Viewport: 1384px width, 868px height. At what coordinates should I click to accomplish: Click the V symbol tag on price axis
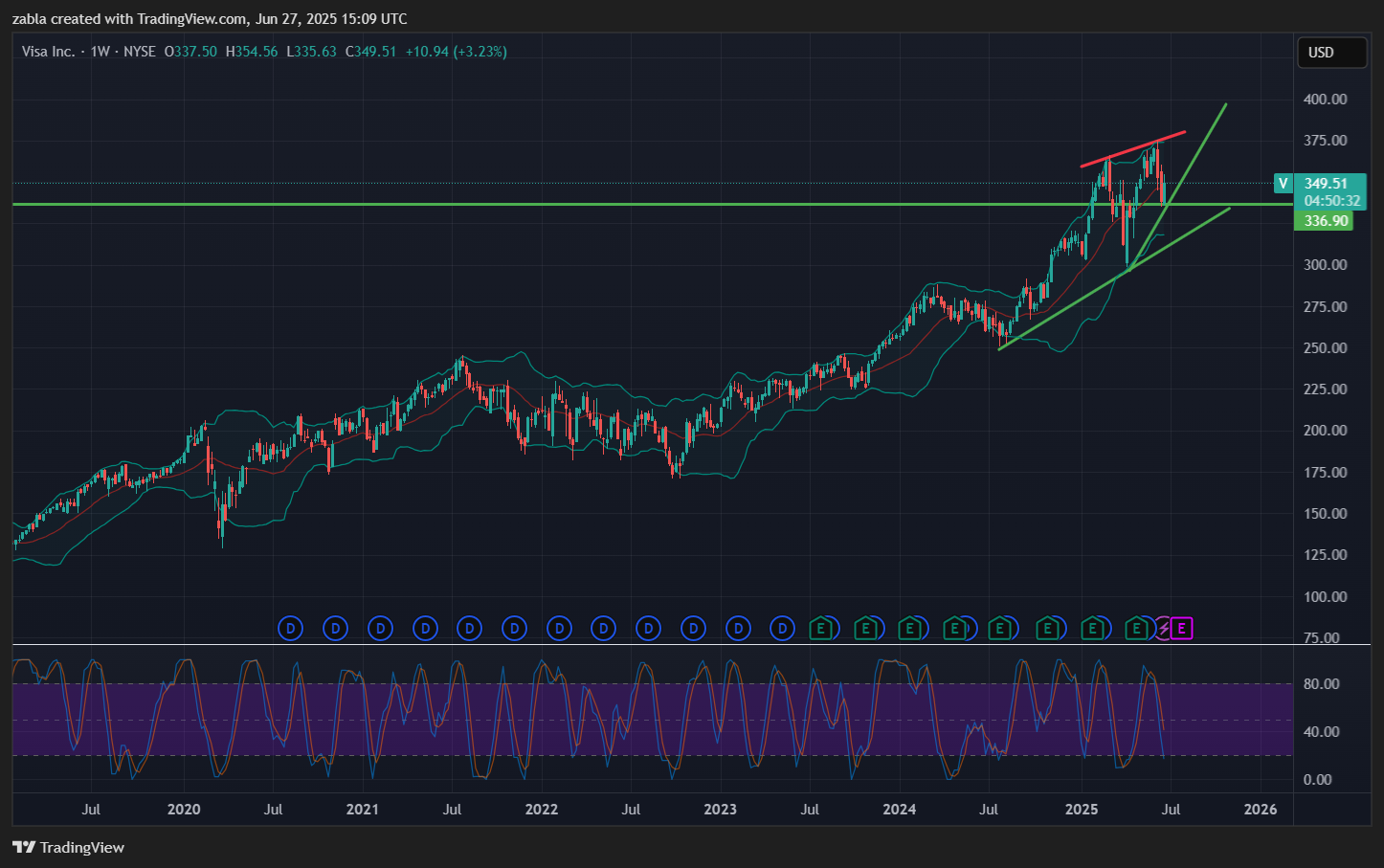coord(1284,183)
